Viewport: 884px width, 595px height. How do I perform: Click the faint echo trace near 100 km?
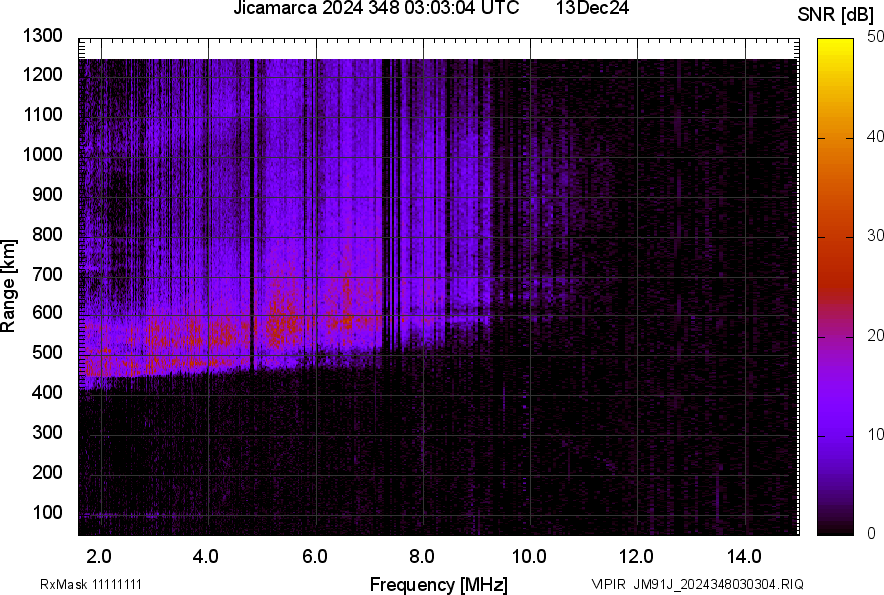[120, 515]
